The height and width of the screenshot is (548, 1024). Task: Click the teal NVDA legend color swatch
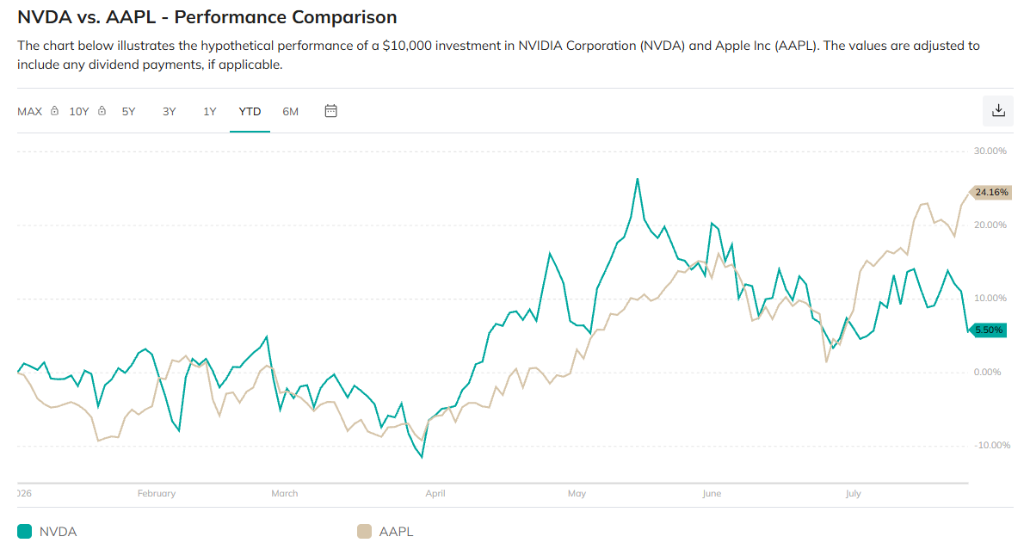[24, 532]
